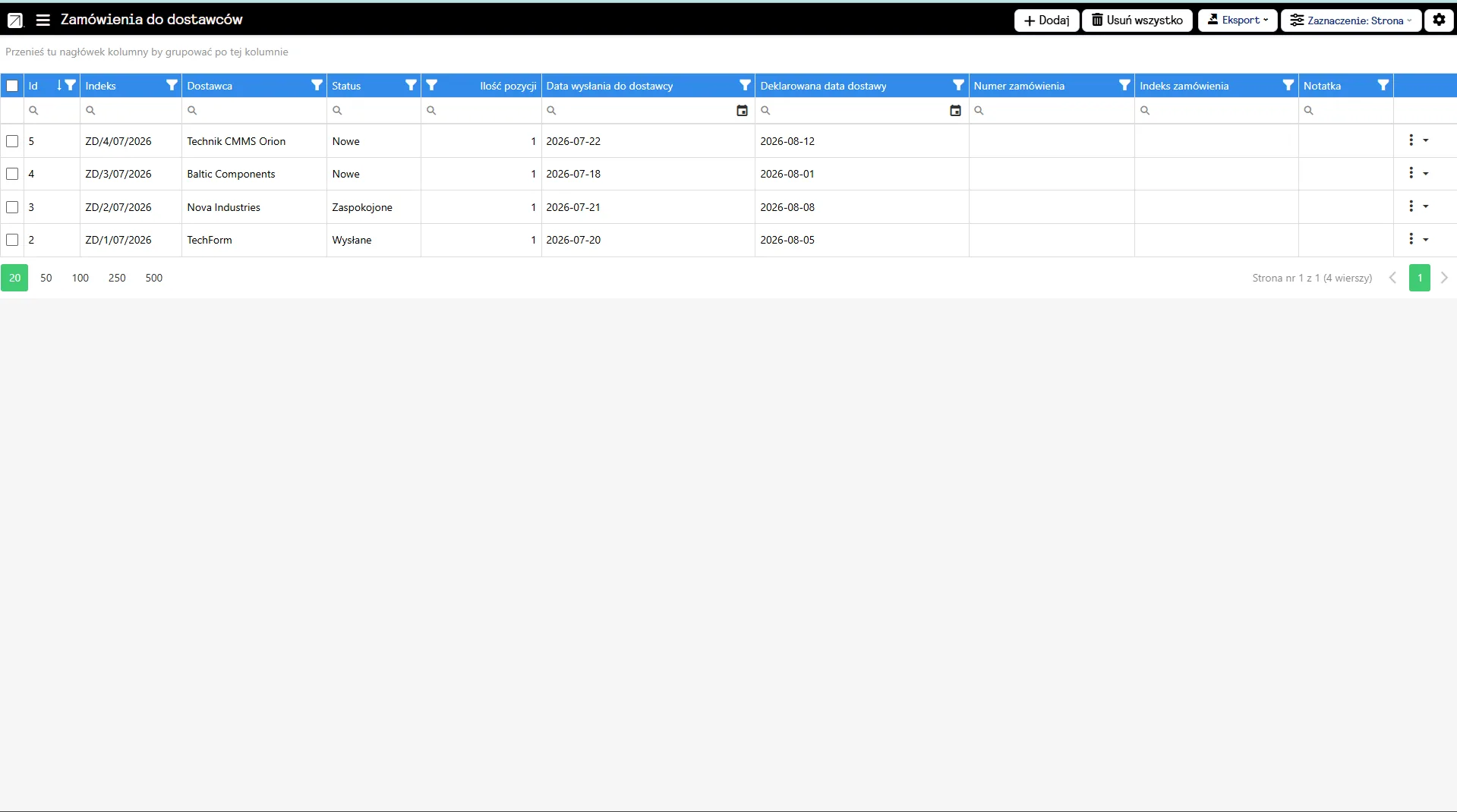Image resolution: width=1457 pixels, height=812 pixels.
Task: Expand action arrow for Nova Industries row
Action: (1426, 206)
